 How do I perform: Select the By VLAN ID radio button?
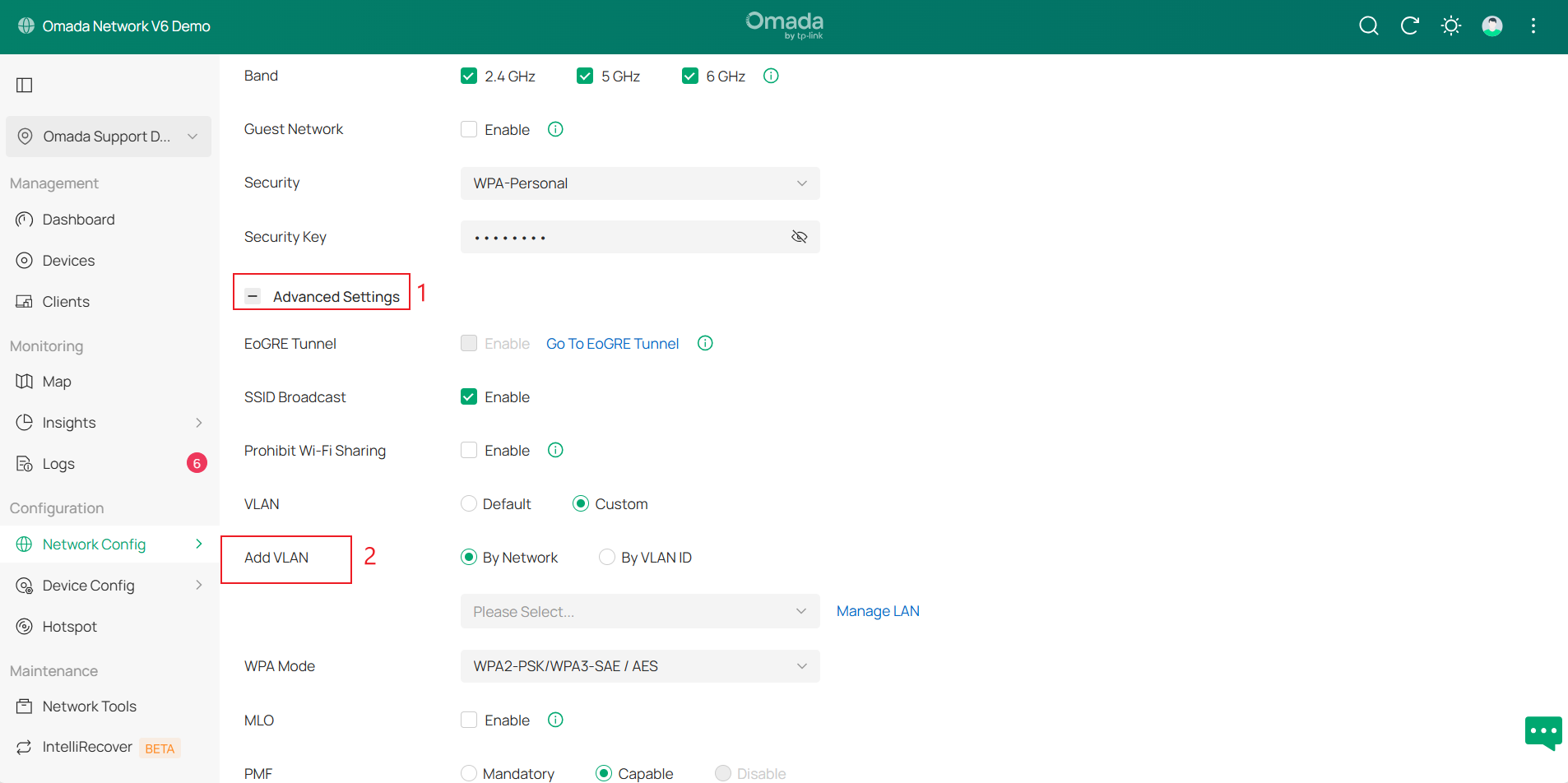[x=607, y=557]
